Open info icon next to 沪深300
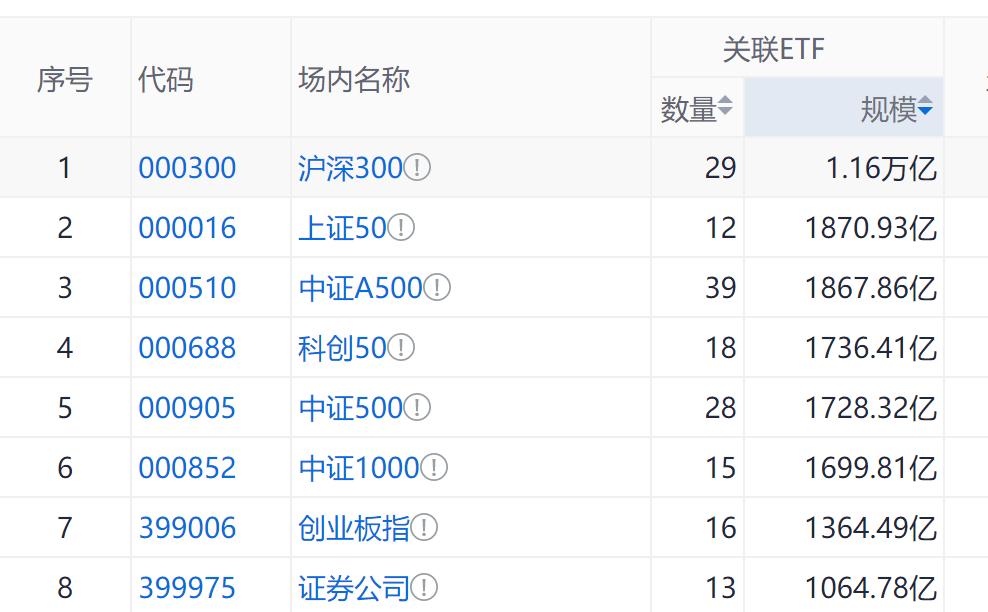The image size is (988, 612). pos(417,168)
